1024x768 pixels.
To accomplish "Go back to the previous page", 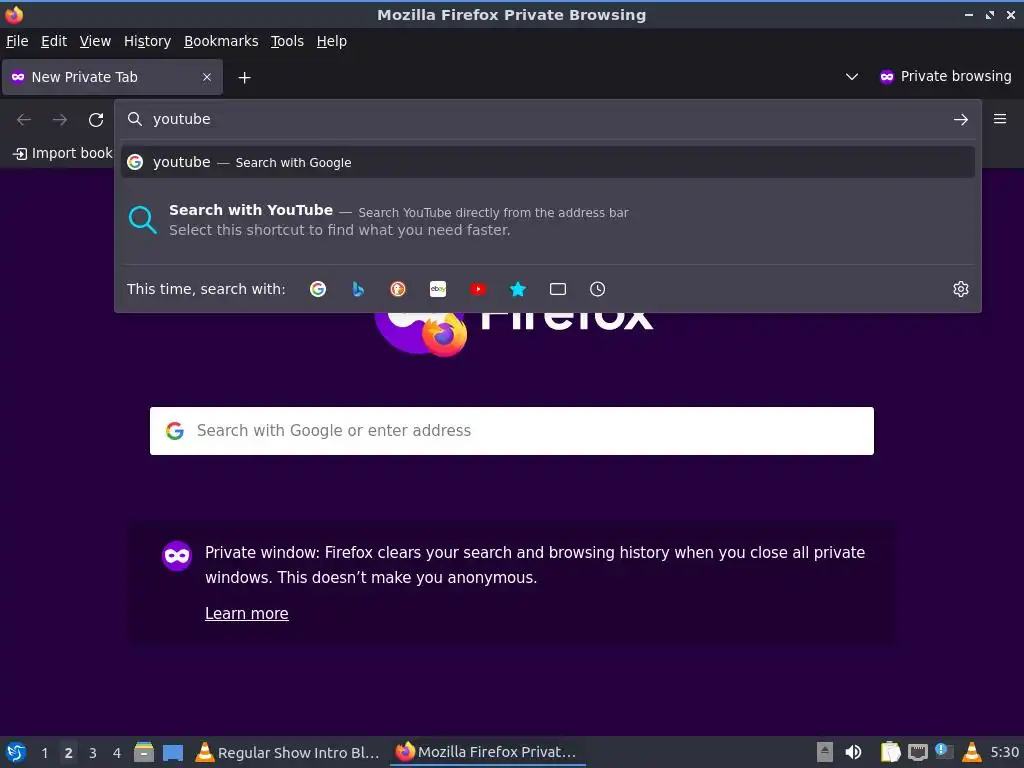I will point(24,120).
